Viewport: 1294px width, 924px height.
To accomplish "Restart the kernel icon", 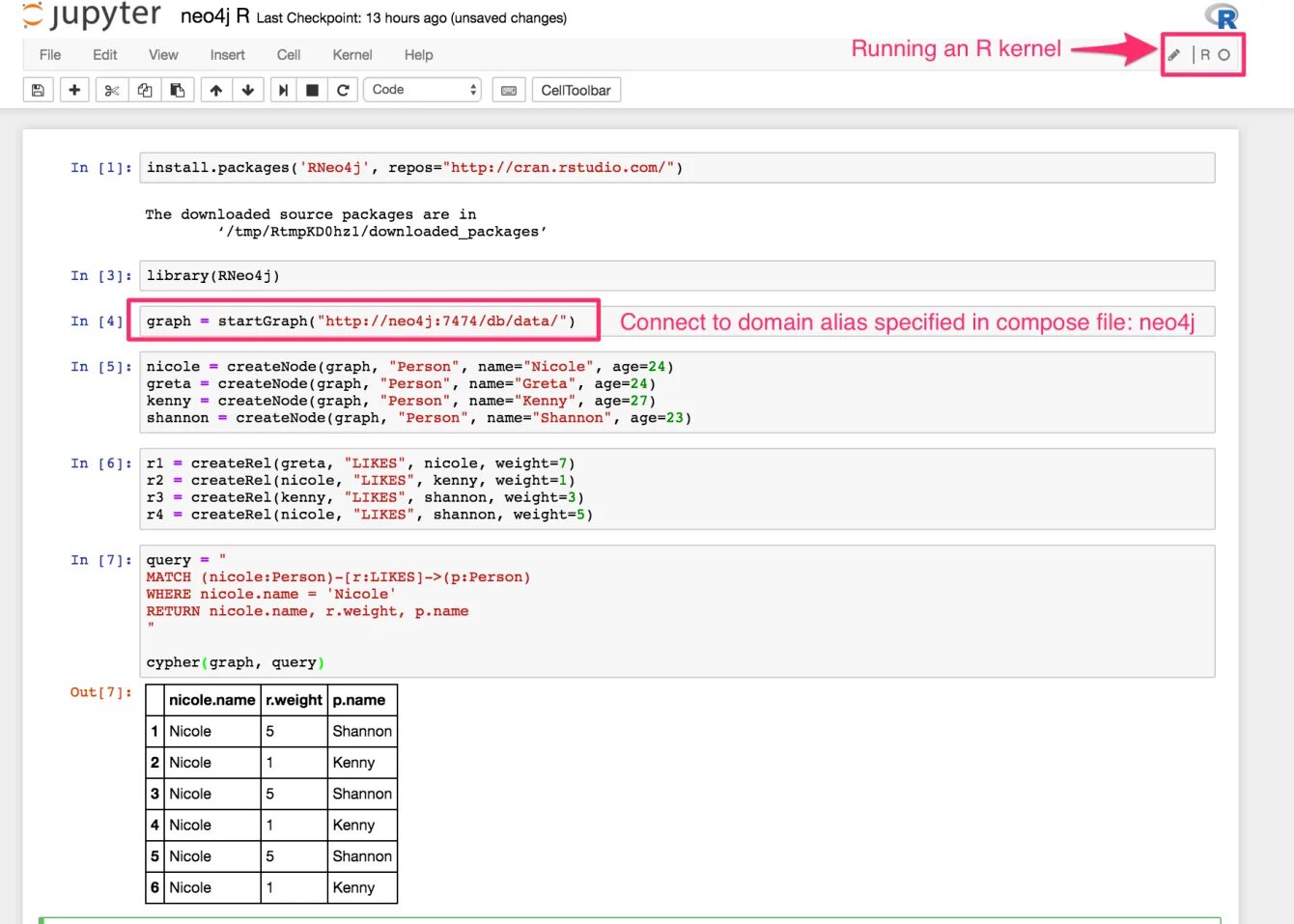I will [343, 90].
